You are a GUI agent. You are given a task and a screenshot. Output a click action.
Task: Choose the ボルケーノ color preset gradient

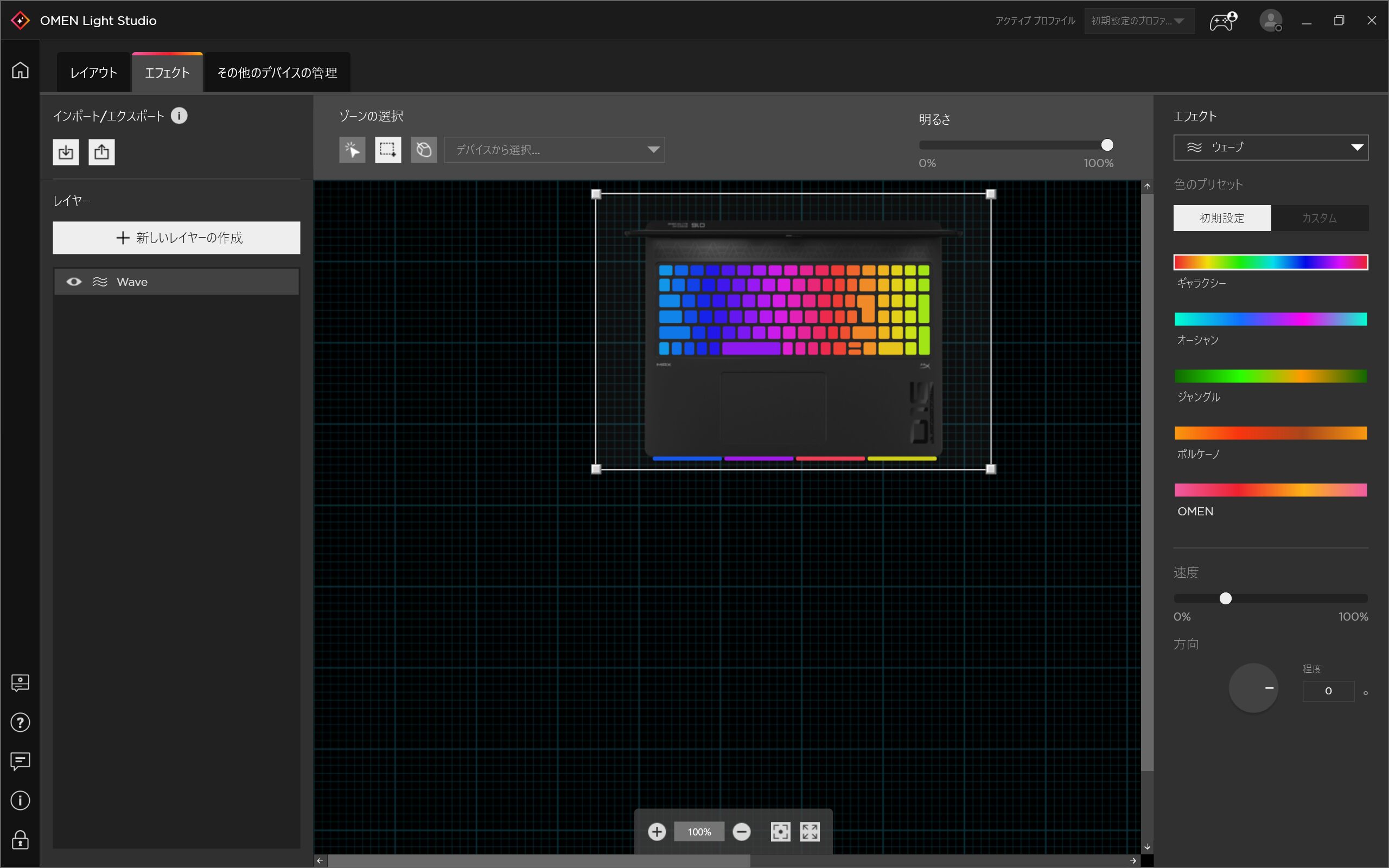(1271, 433)
